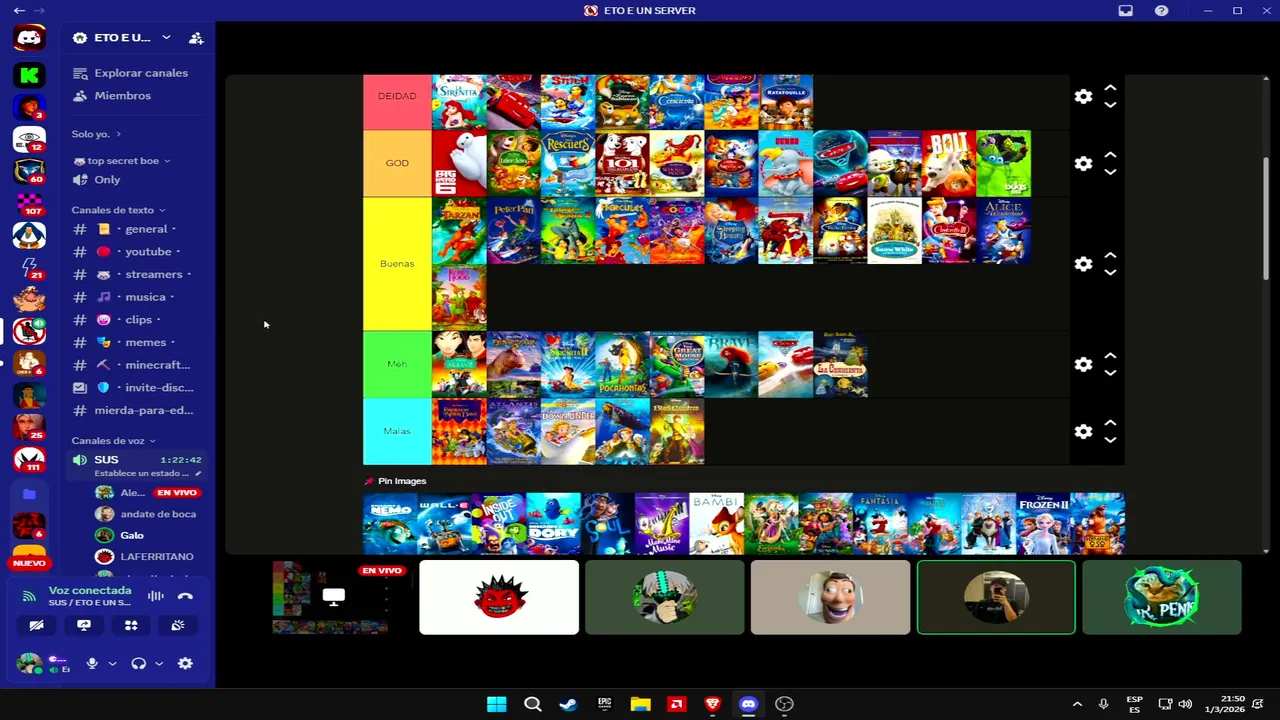Image resolution: width=1280 pixels, height=720 pixels.
Task: Open the voice noise suppression waveform icon
Action: tap(156, 596)
